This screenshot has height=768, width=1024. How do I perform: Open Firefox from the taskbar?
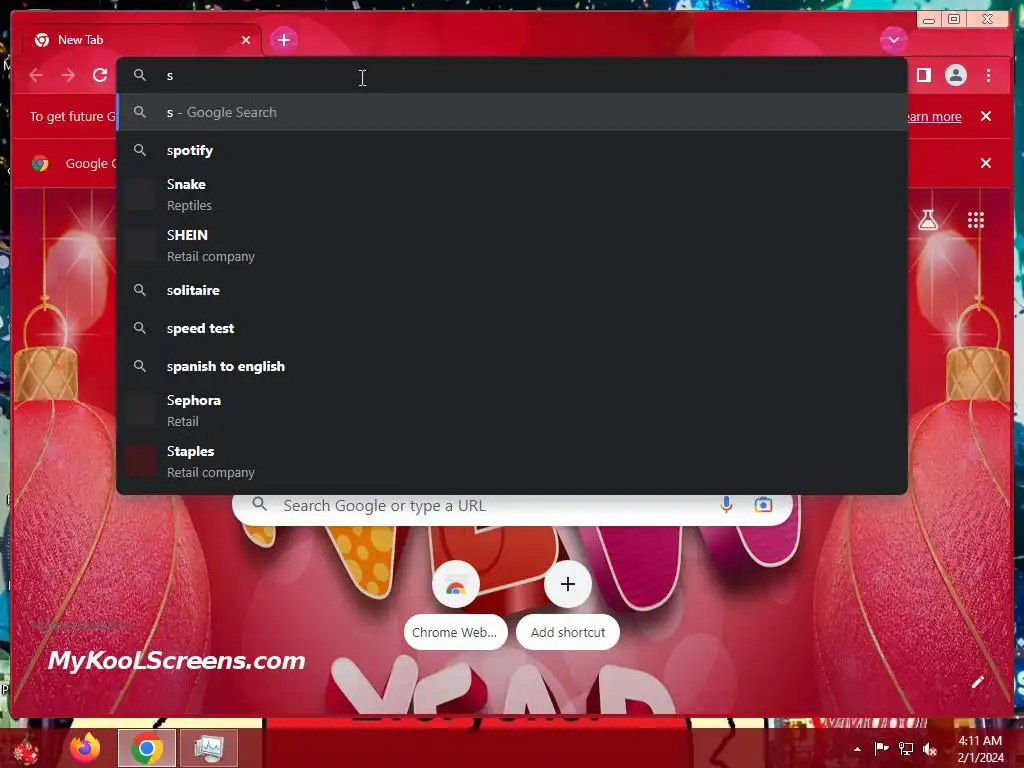point(85,748)
